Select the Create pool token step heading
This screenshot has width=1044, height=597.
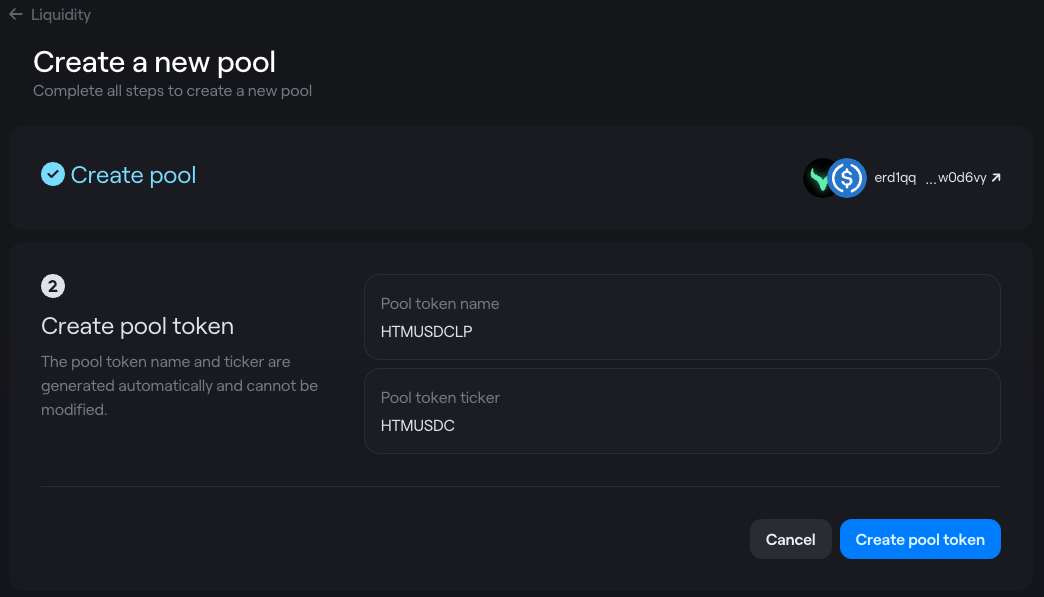pos(137,326)
